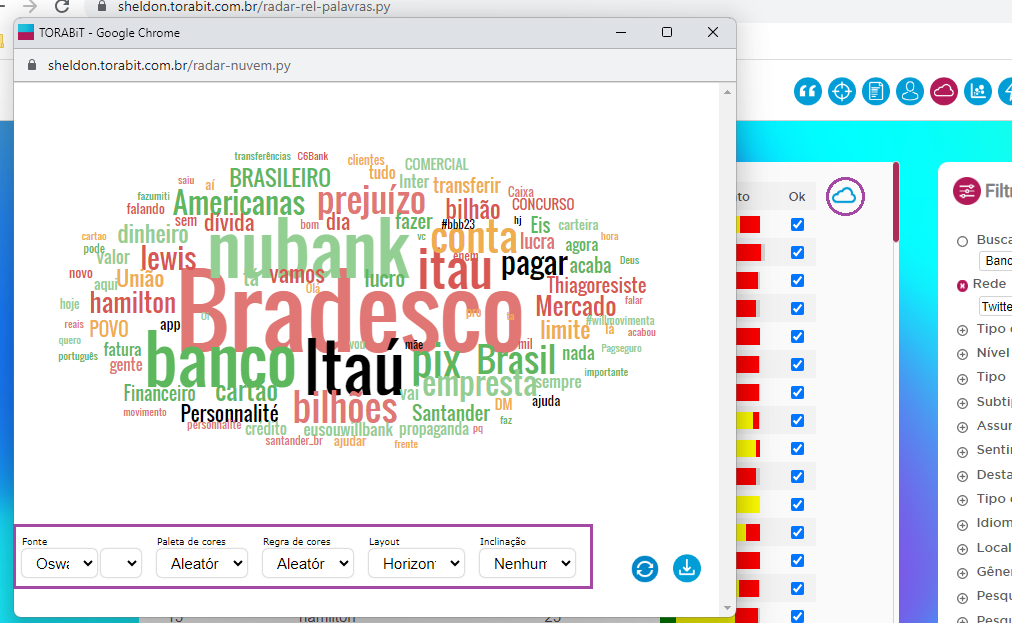Expand the Subti filter section

click(x=962, y=403)
